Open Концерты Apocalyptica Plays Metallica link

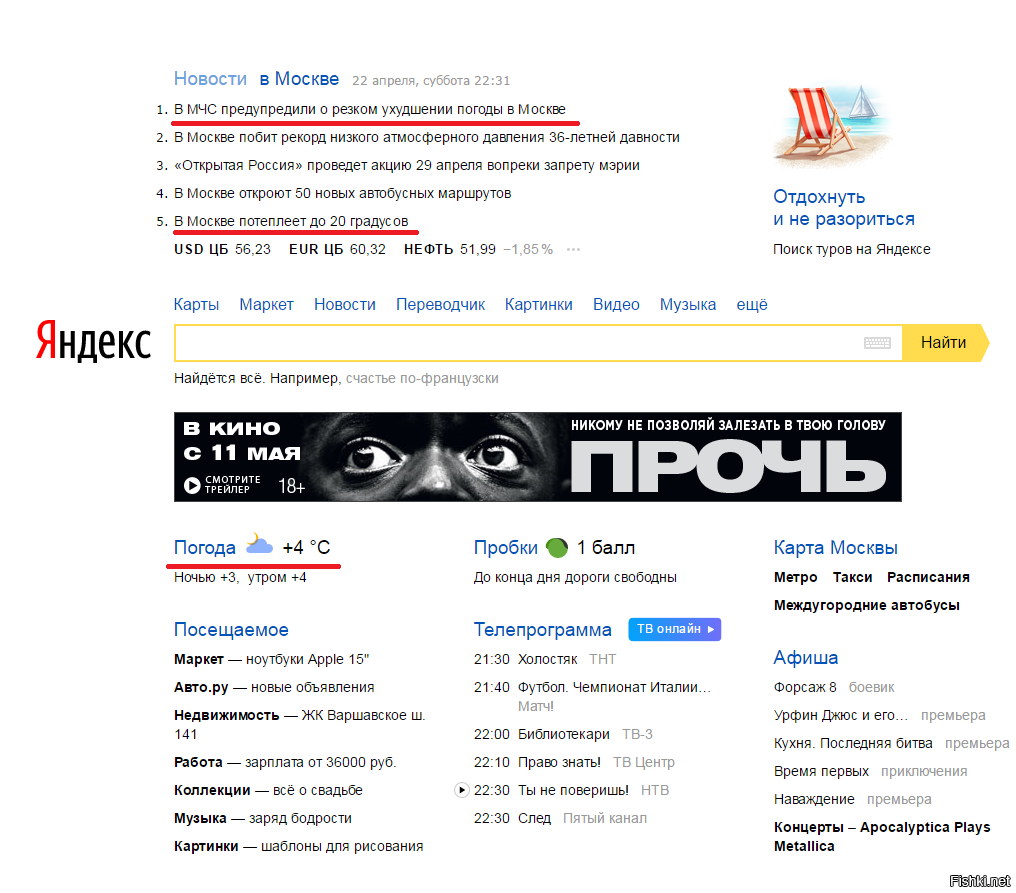[882, 837]
